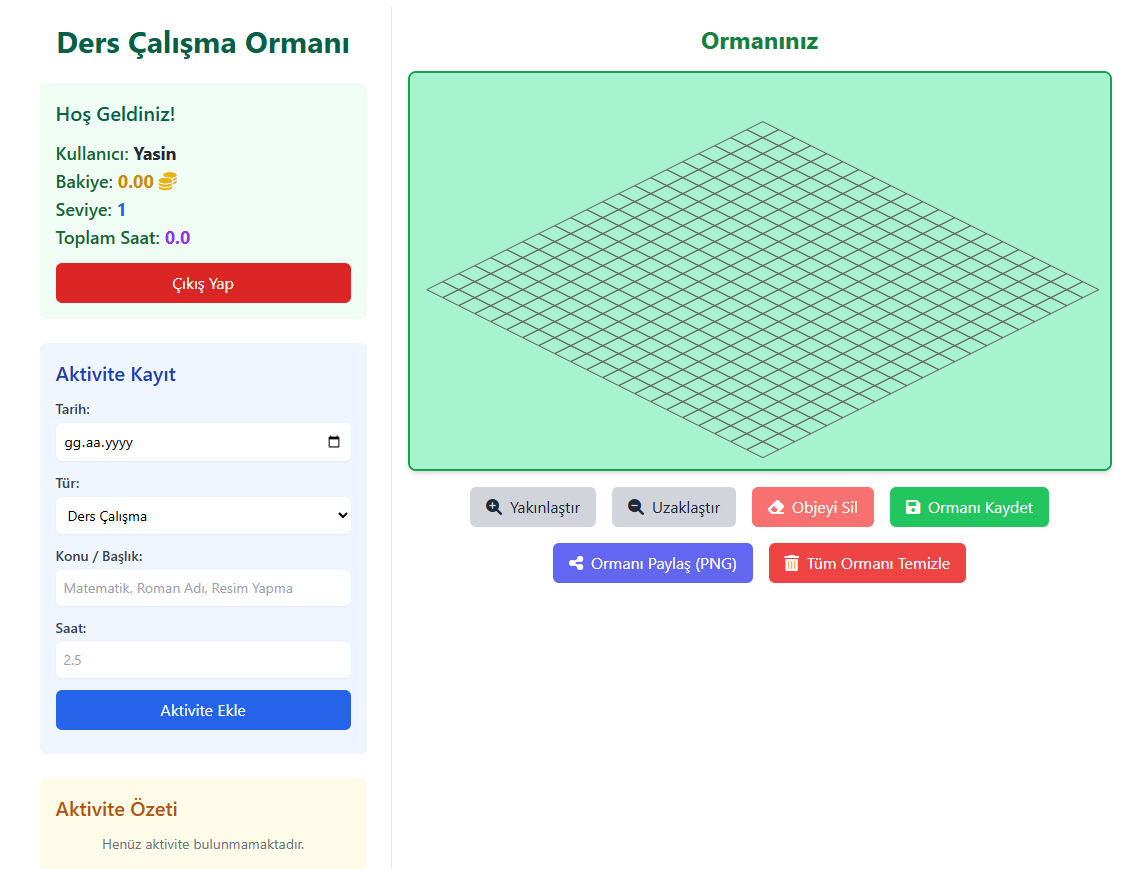1147x869 pixels.
Task: Open the calendar icon in the Tarih field
Action: (333, 442)
